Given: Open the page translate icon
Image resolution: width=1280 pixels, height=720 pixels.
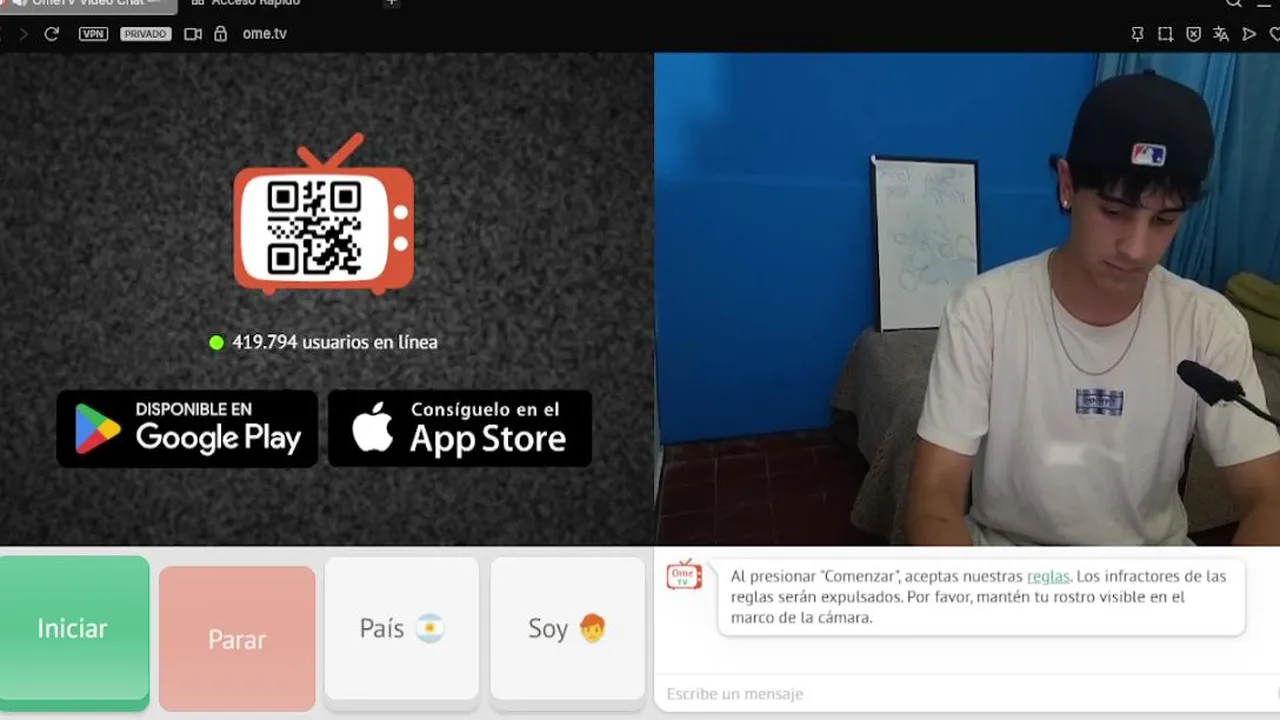Looking at the screenshot, I should 1221,34.
